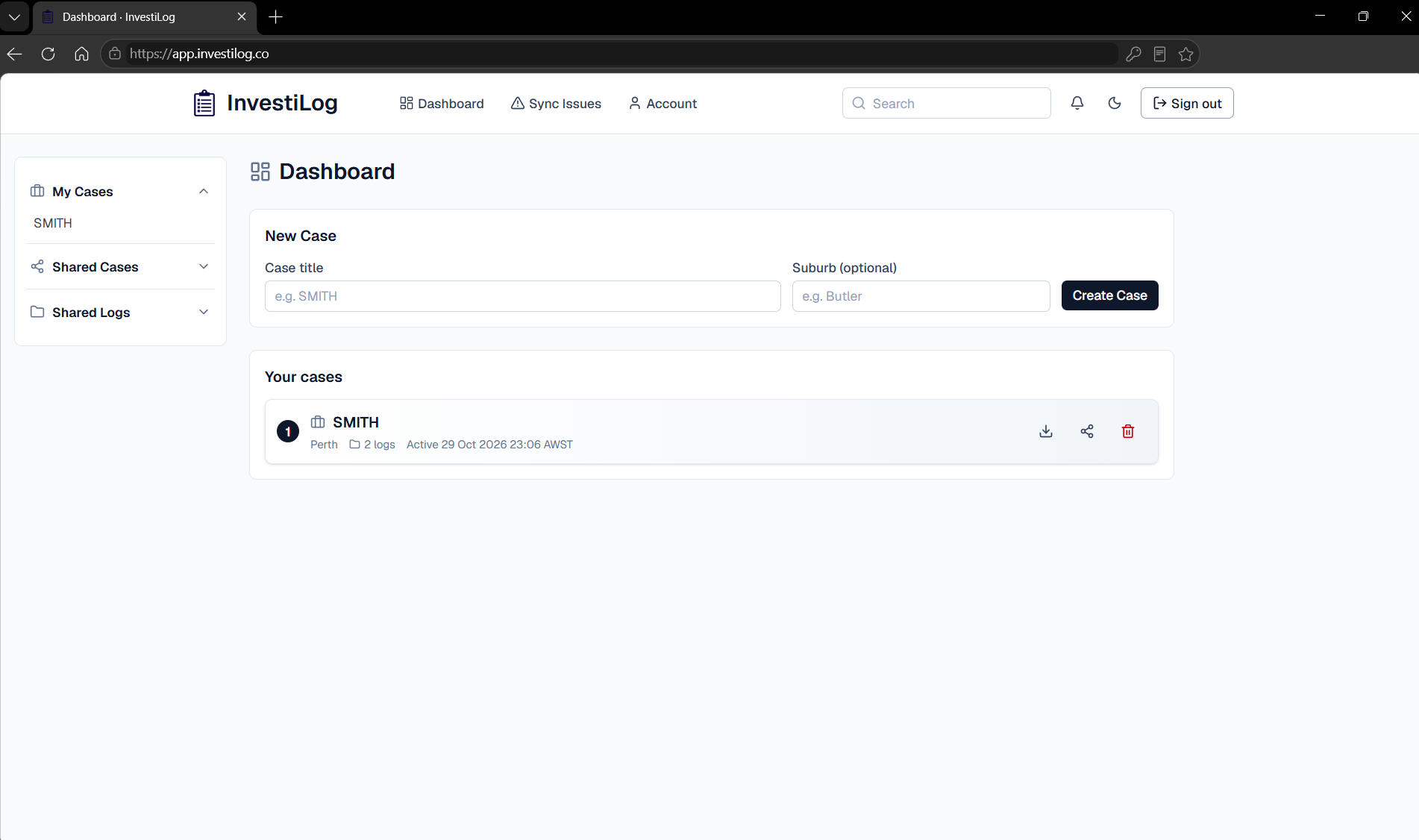Click the Shared Cases share icon in the sidebar
This screenshot has width=1419, height=840.
(x=37, y=266)
